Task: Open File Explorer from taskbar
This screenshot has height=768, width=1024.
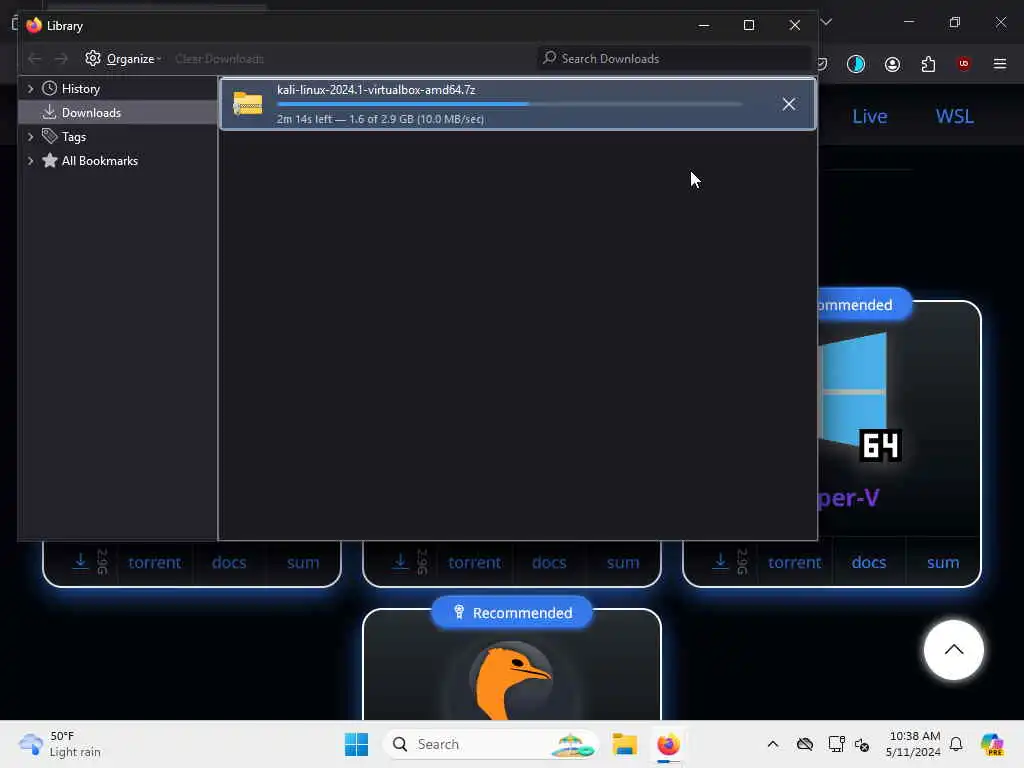Action: 624,744
